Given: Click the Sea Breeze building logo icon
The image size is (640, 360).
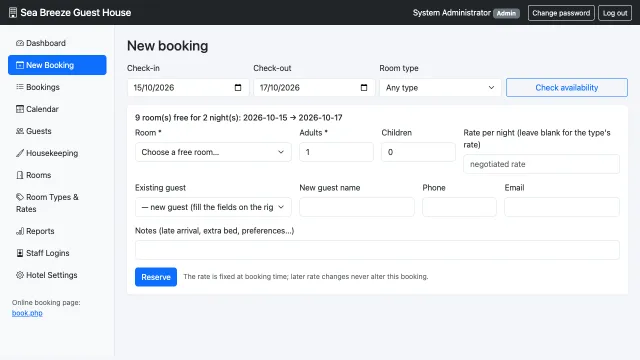Looking at the screenshot, I should point(13,13).
